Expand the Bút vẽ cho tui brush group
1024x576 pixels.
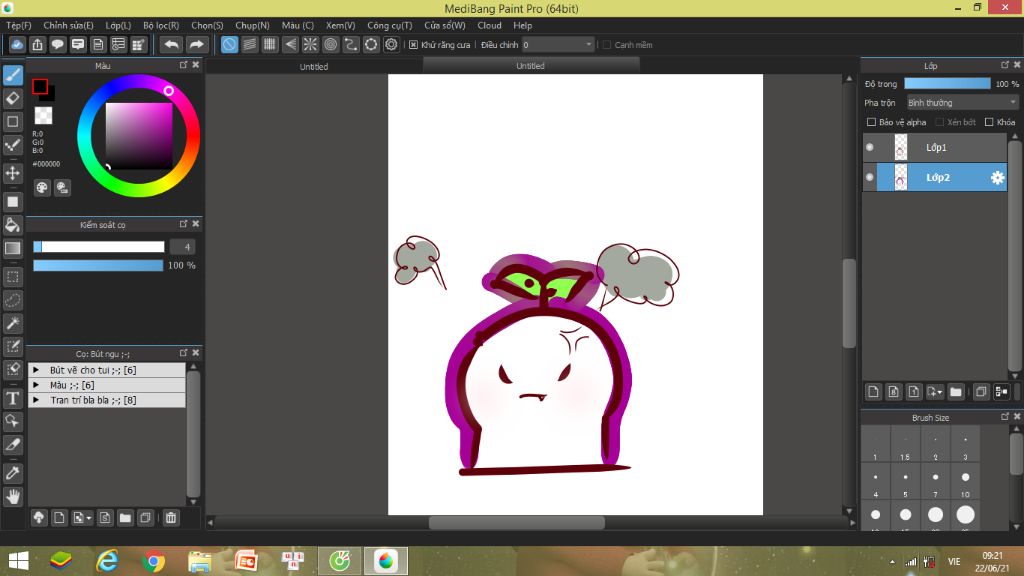[x=37, y=370]
